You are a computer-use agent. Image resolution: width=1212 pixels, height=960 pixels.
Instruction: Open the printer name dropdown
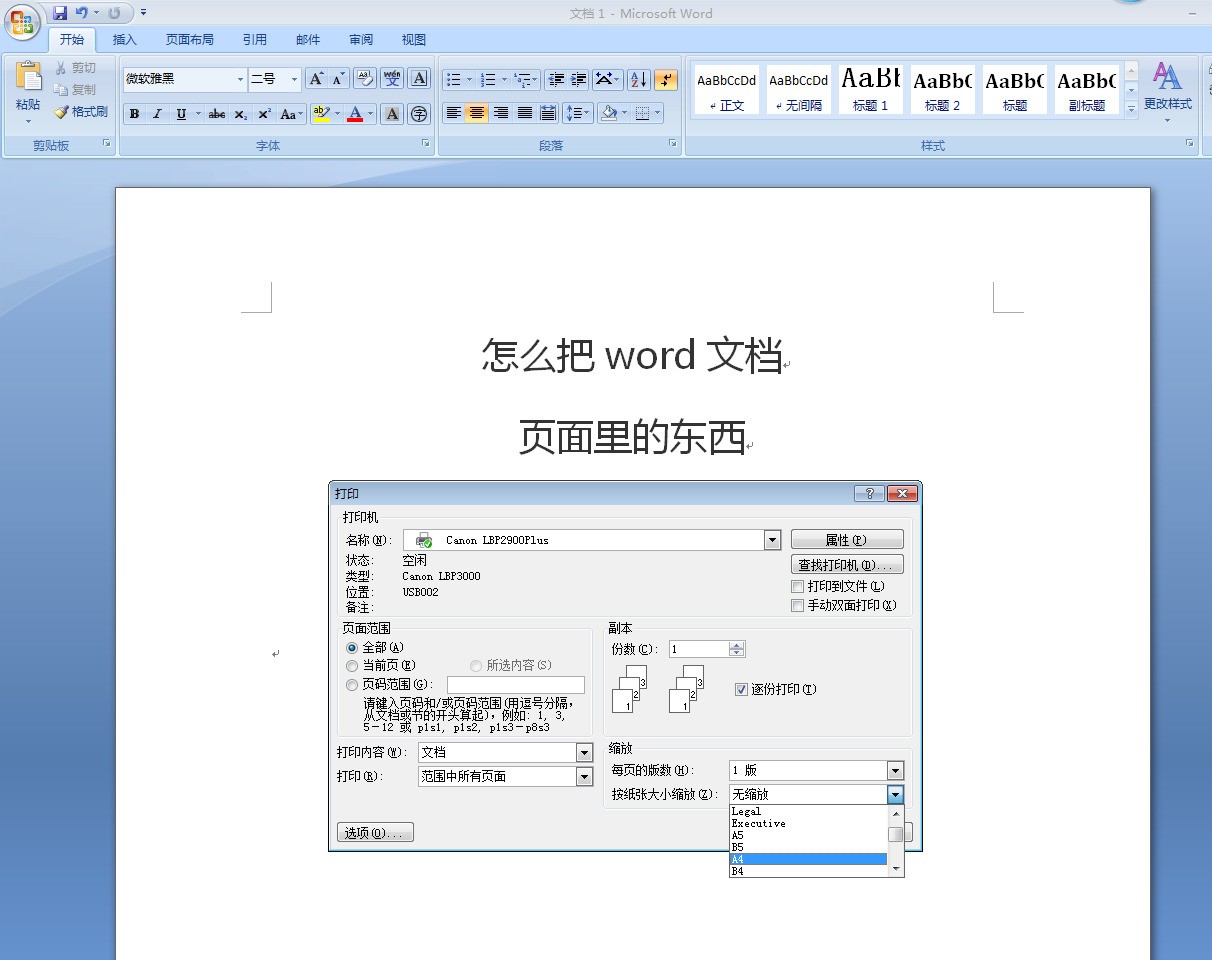pyautogui.click(x=771, y=539)
